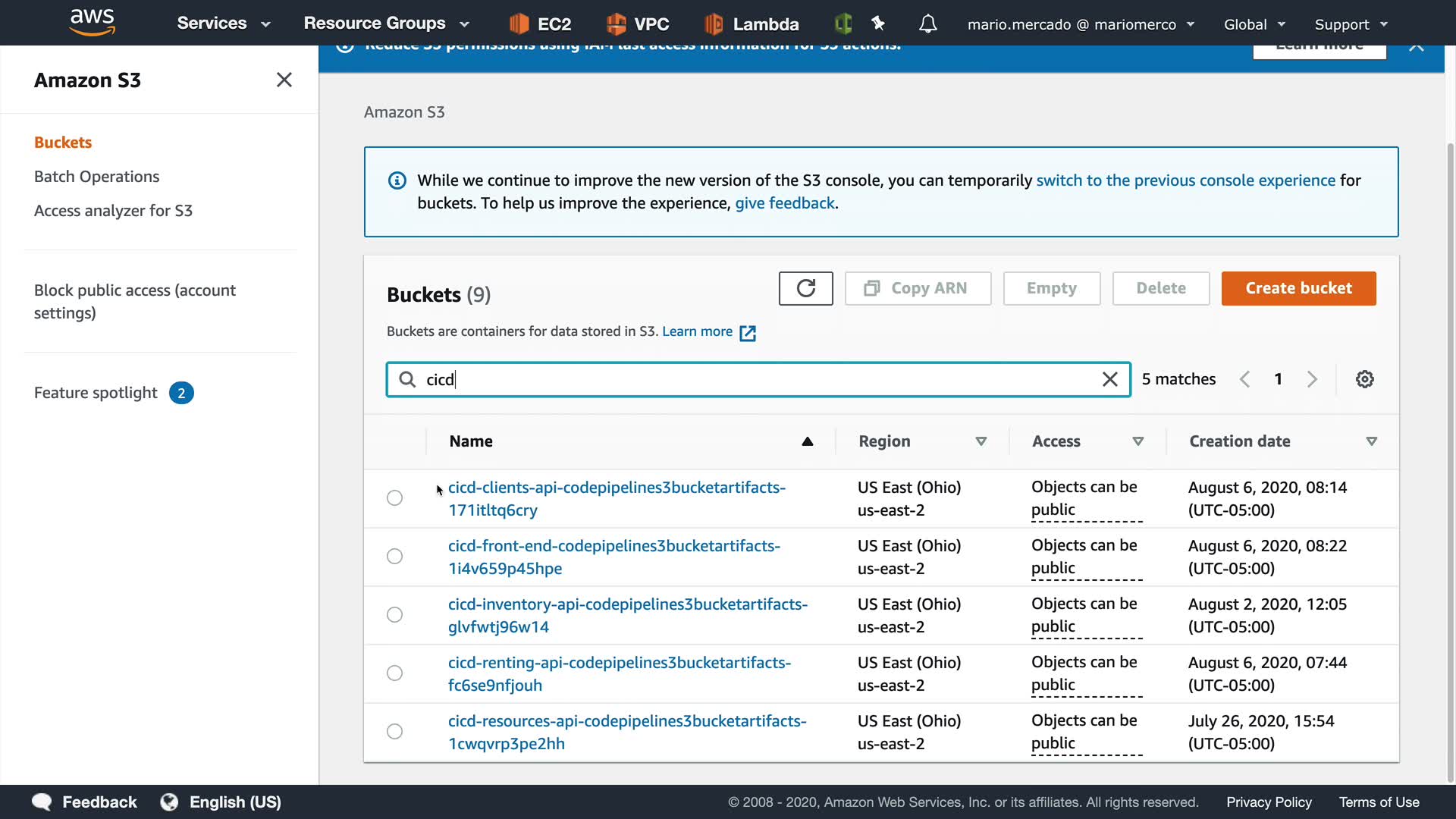Open notifications bell icon
The width and height of the screenshot is (1456, 819).
click(x=927, y=24)
